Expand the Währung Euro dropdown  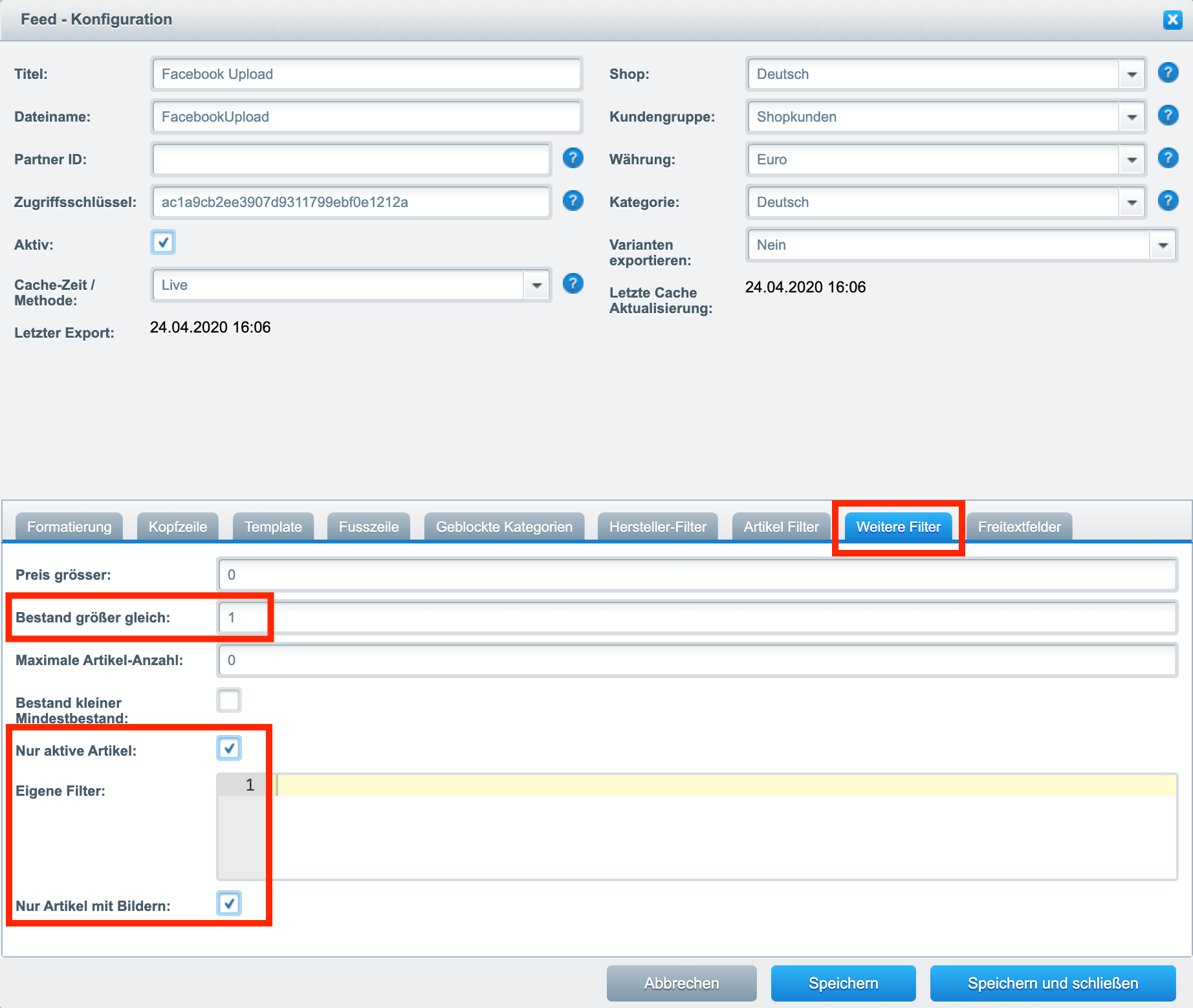pos(1132,160)
